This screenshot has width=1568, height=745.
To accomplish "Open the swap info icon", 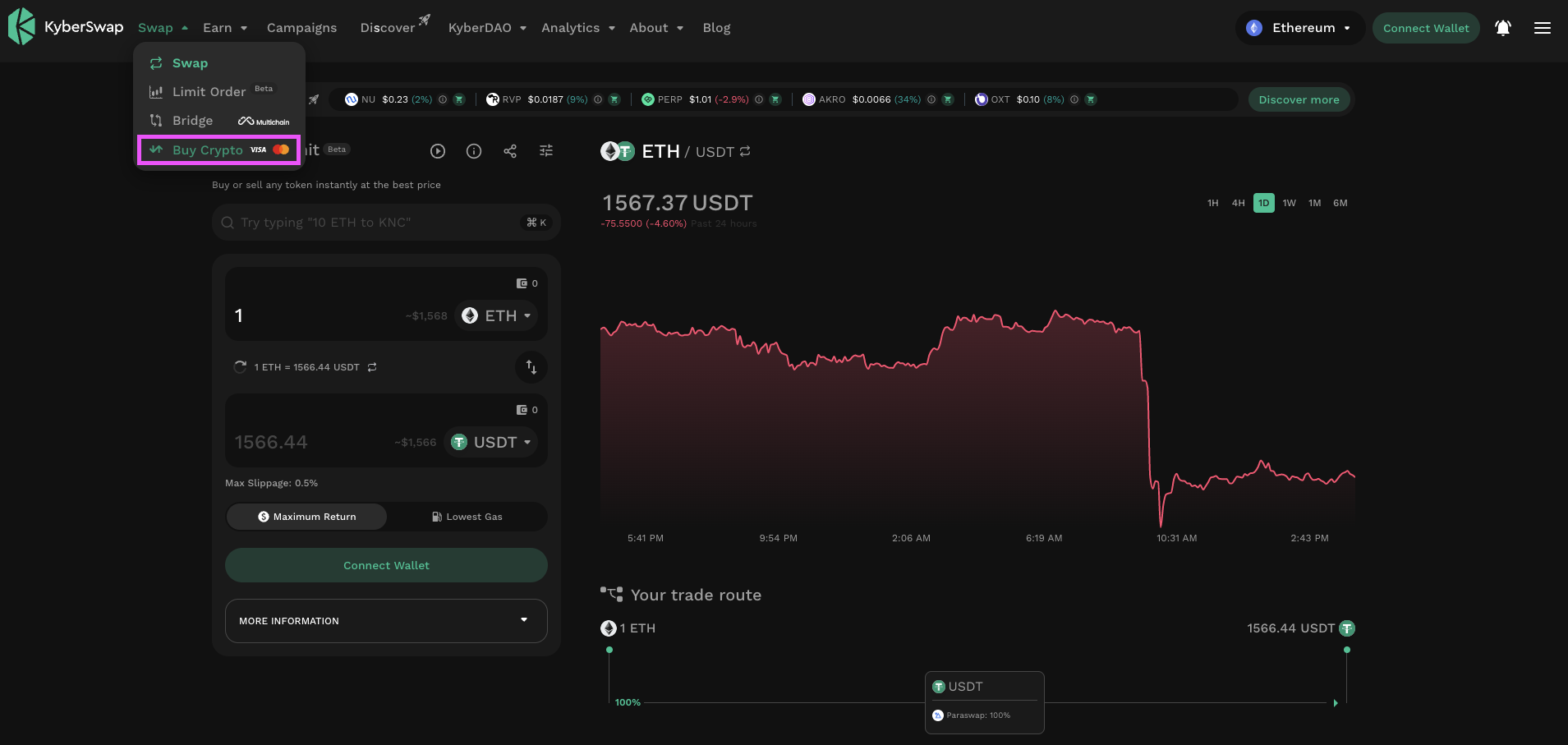I will click(x=474, y=151).
